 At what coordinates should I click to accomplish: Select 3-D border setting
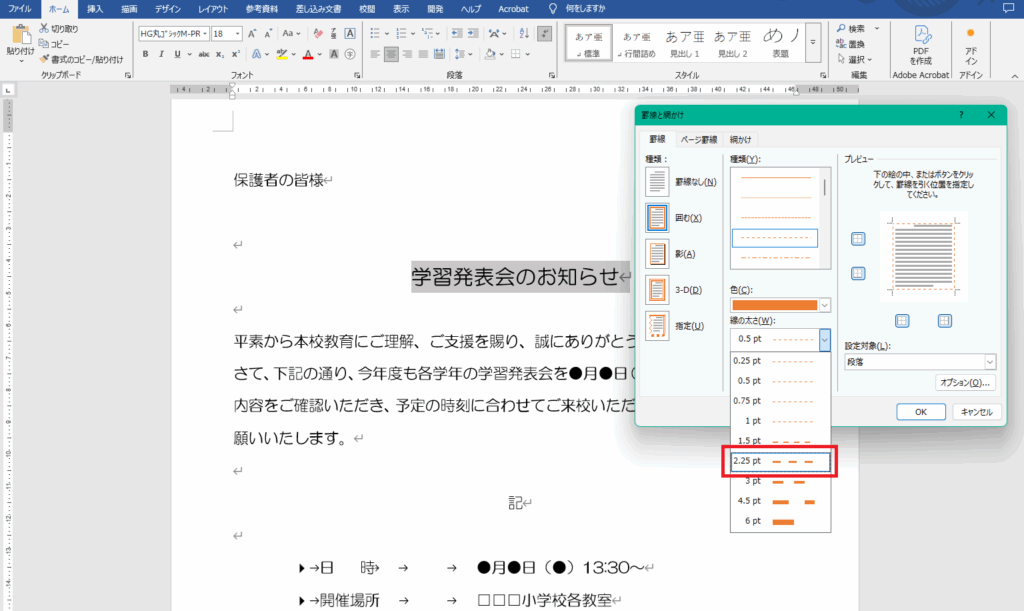tap(657, 290)
